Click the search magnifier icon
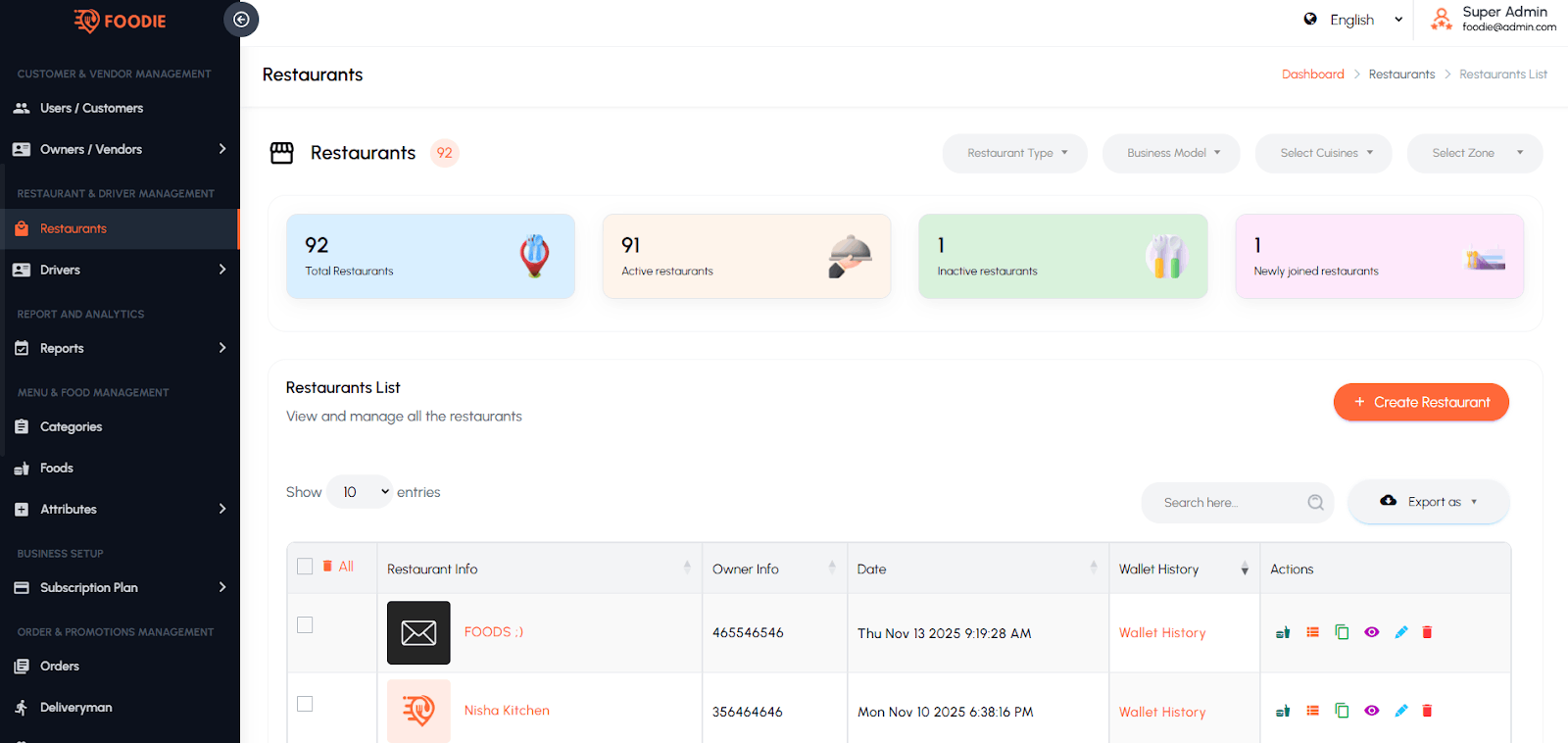1568x743 pixels. [1315, 503]
